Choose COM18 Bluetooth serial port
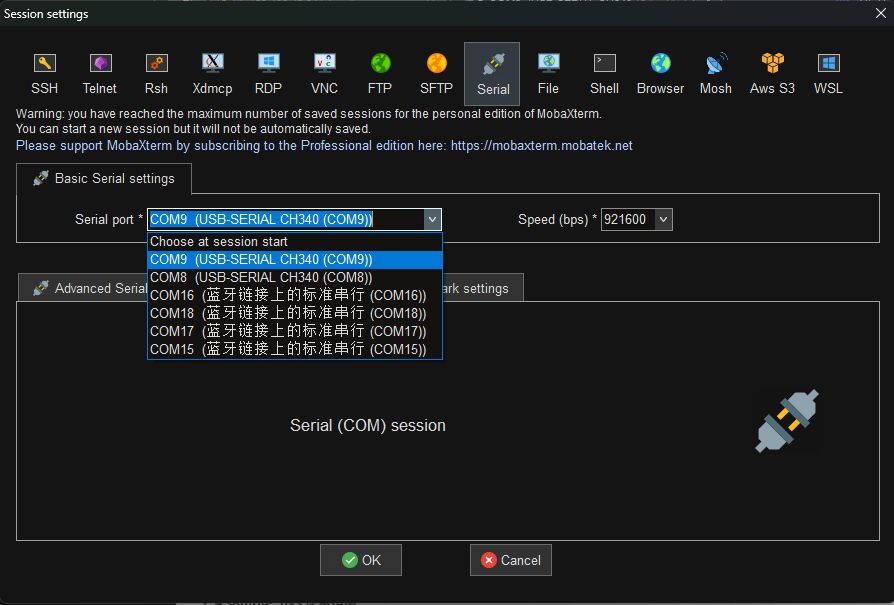This screenshot has height=605, width=894. pyautogui.click(x=295, y=313)
